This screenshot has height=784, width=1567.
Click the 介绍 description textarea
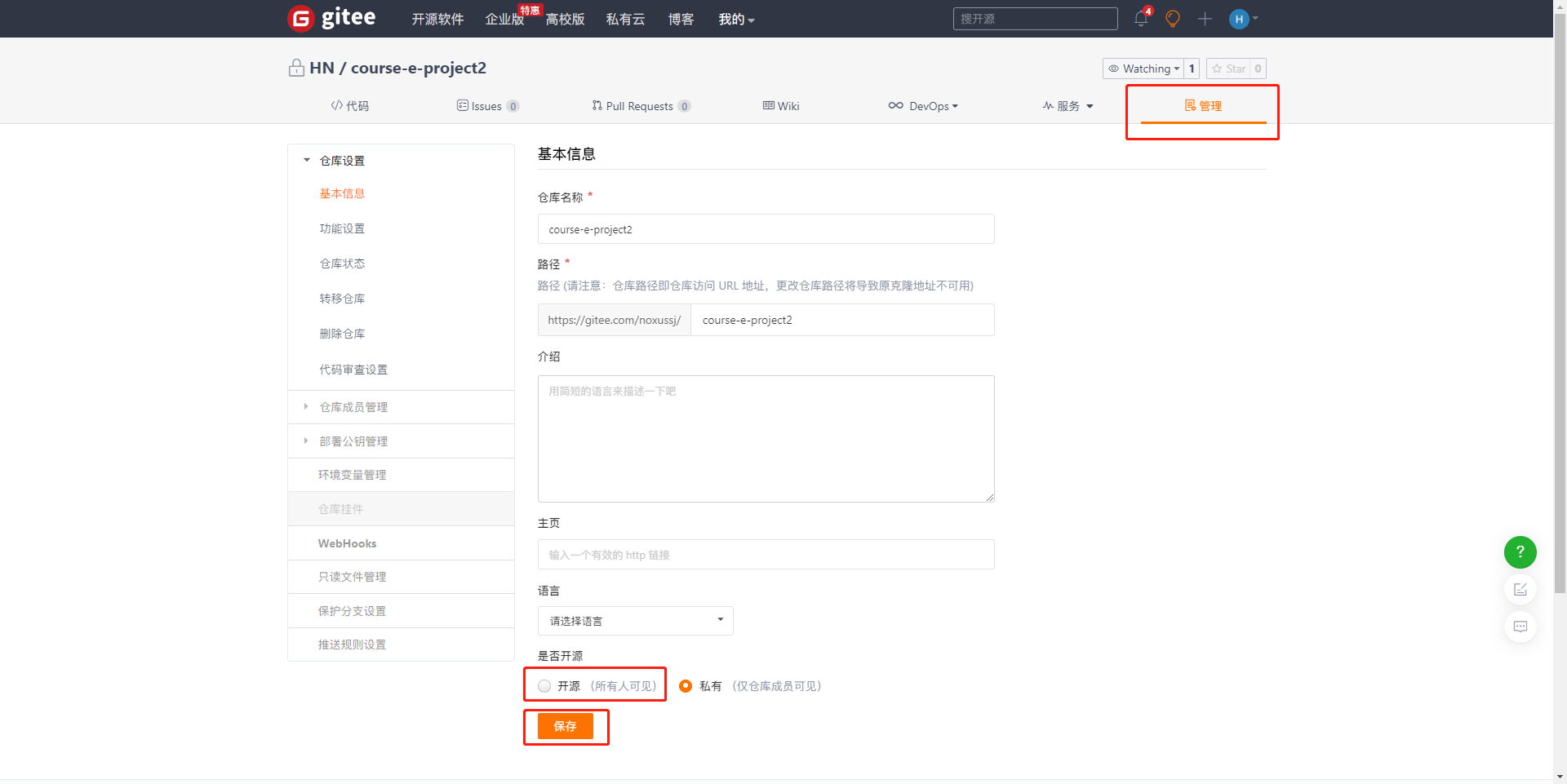click(766, 439)
